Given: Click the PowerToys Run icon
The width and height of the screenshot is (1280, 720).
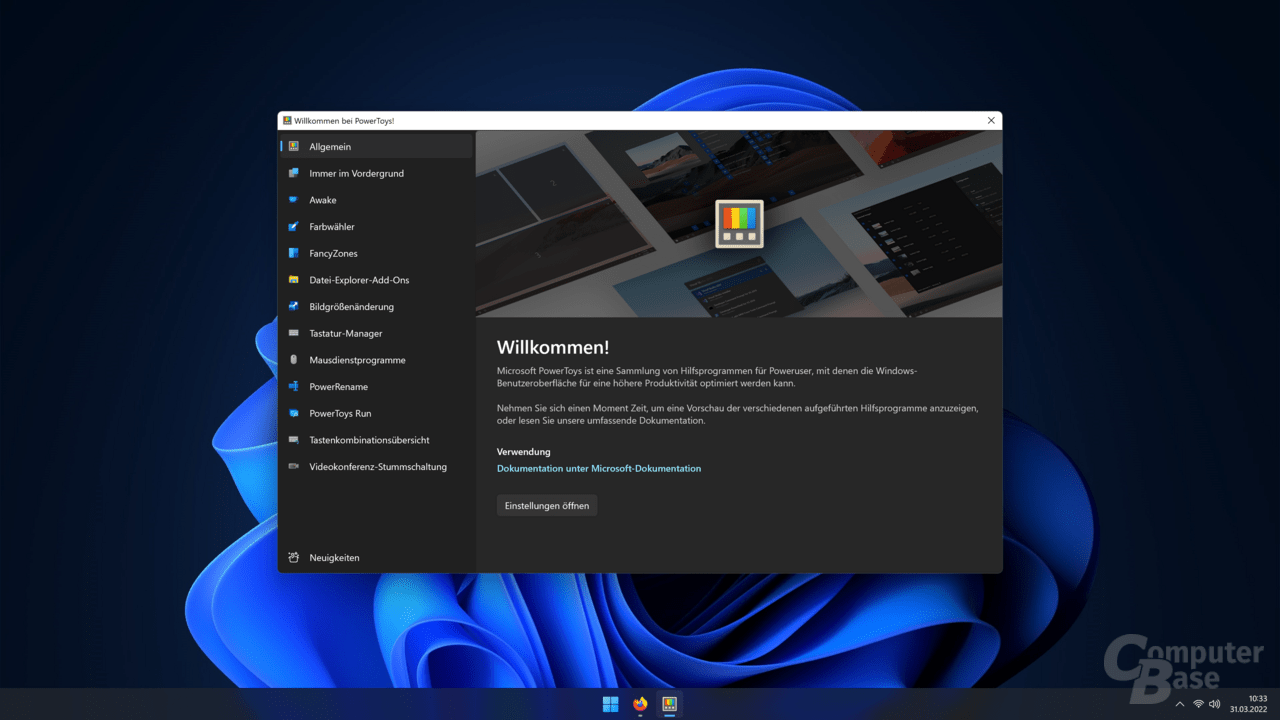Looking at the screenshot, I should coord(294,413).
